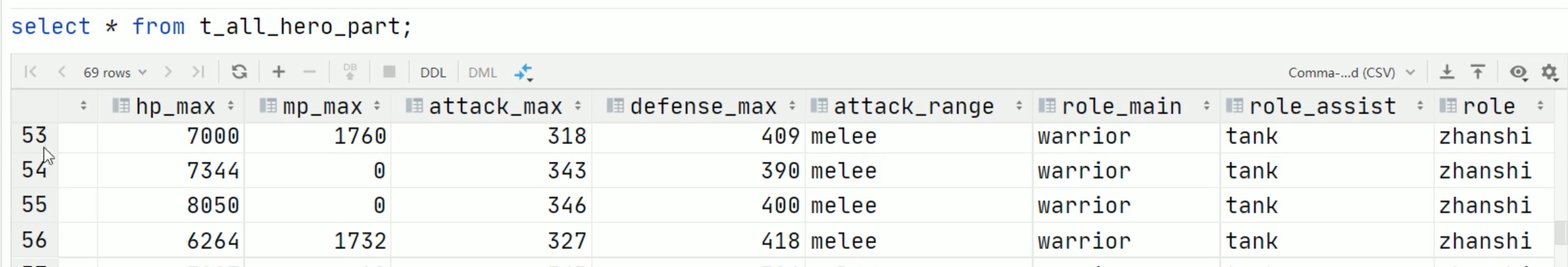Export data with download icon
Viewport: 1568px width, 267px height.
pyautogui.click(x=1447, y=72)
